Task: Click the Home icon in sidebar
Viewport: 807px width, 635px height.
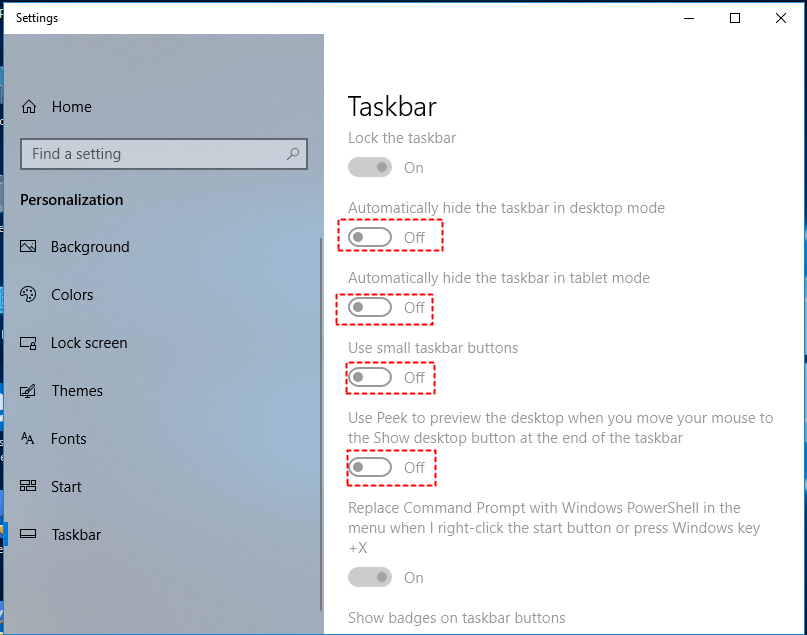Action: click(x=29, y=107)
